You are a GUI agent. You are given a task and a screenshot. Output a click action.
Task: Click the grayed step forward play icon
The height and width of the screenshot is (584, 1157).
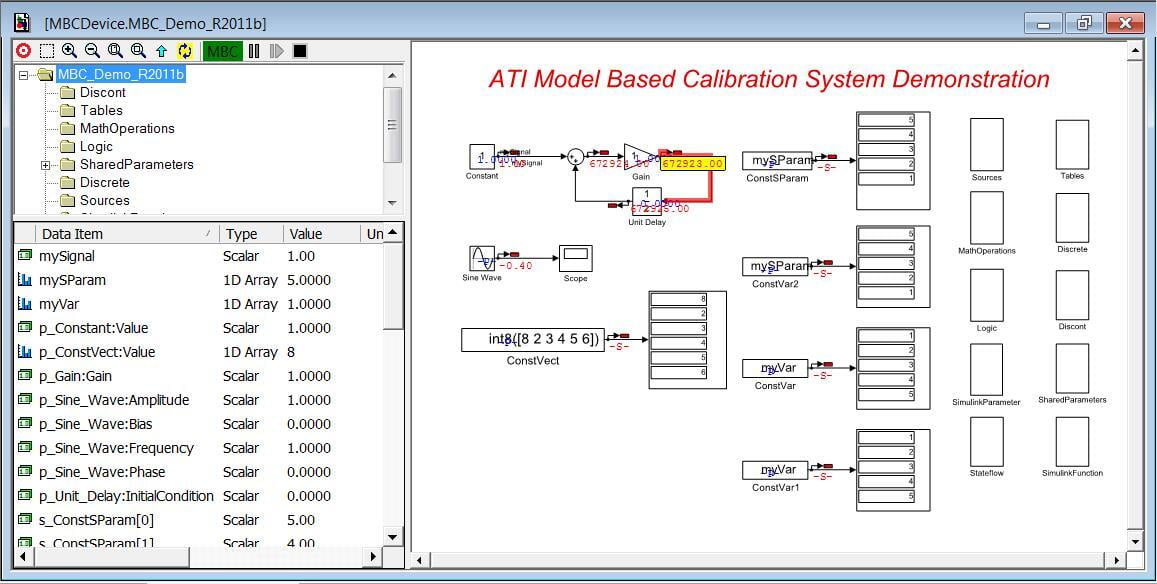(277, 51)
